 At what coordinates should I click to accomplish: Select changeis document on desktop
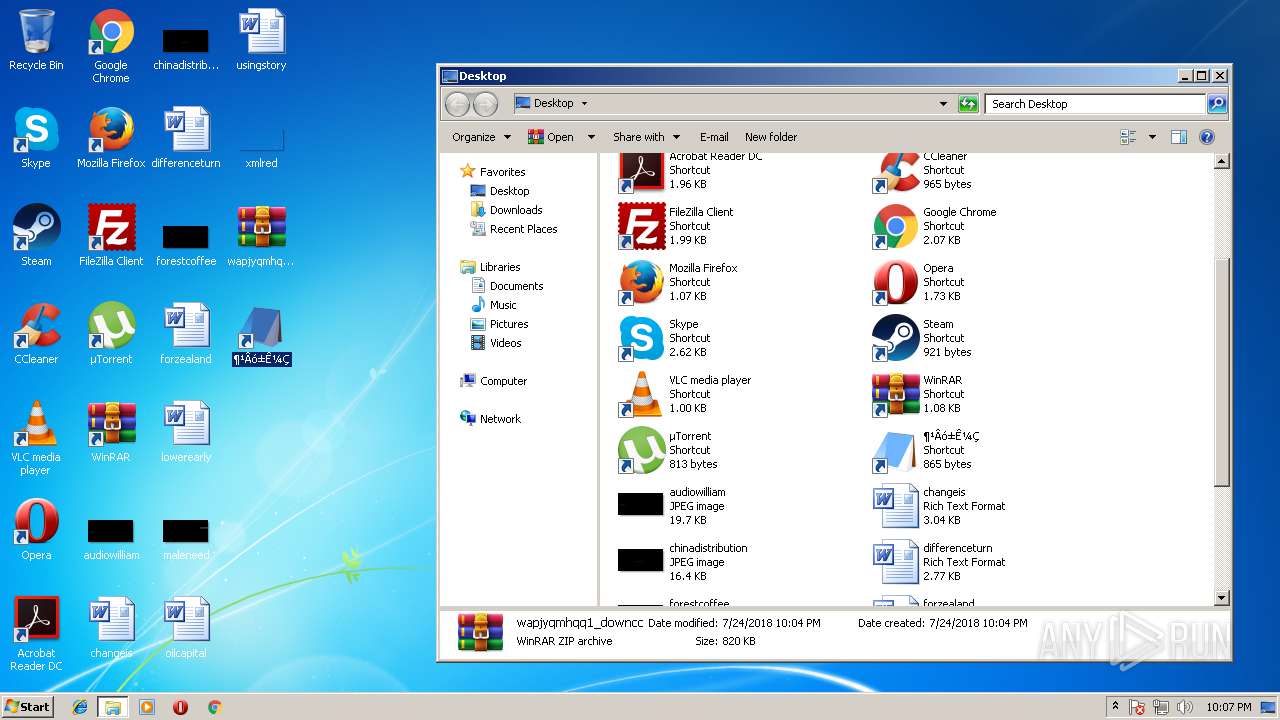coord(111,628)
